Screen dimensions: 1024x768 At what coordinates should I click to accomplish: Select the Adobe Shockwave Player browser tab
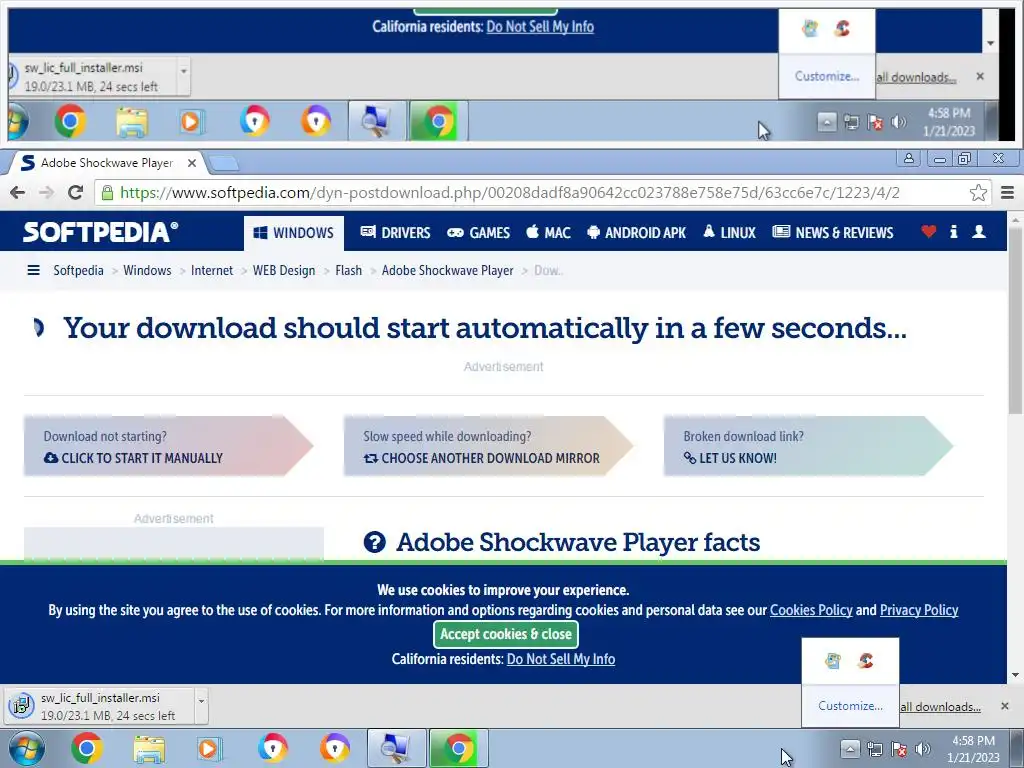coord(106,163)
